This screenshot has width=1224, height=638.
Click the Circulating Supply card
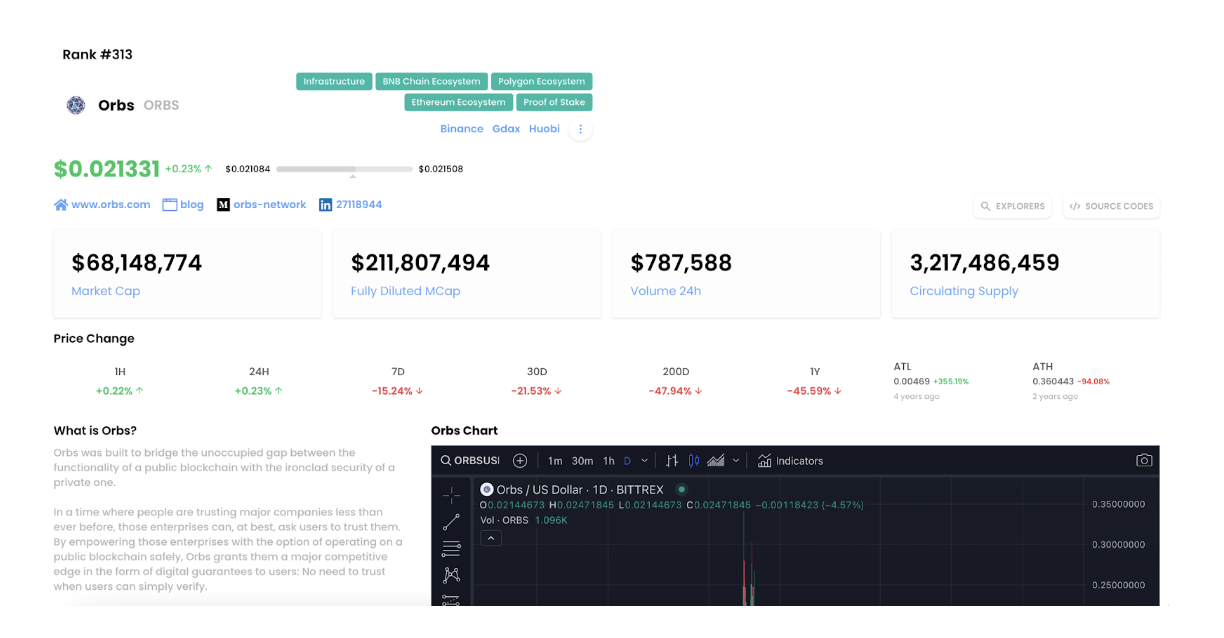tap(1026, 274)
